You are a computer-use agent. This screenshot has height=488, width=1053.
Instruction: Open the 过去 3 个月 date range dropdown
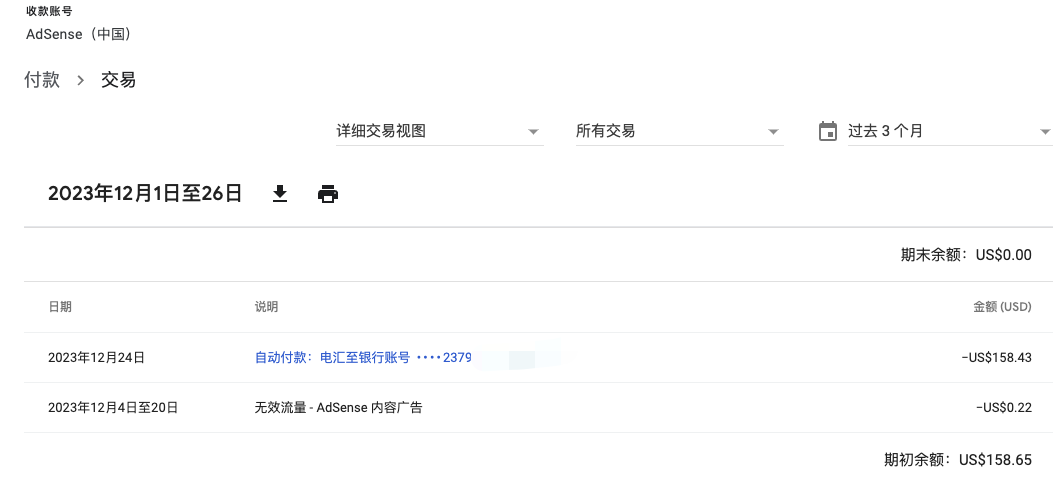point(950,132)
